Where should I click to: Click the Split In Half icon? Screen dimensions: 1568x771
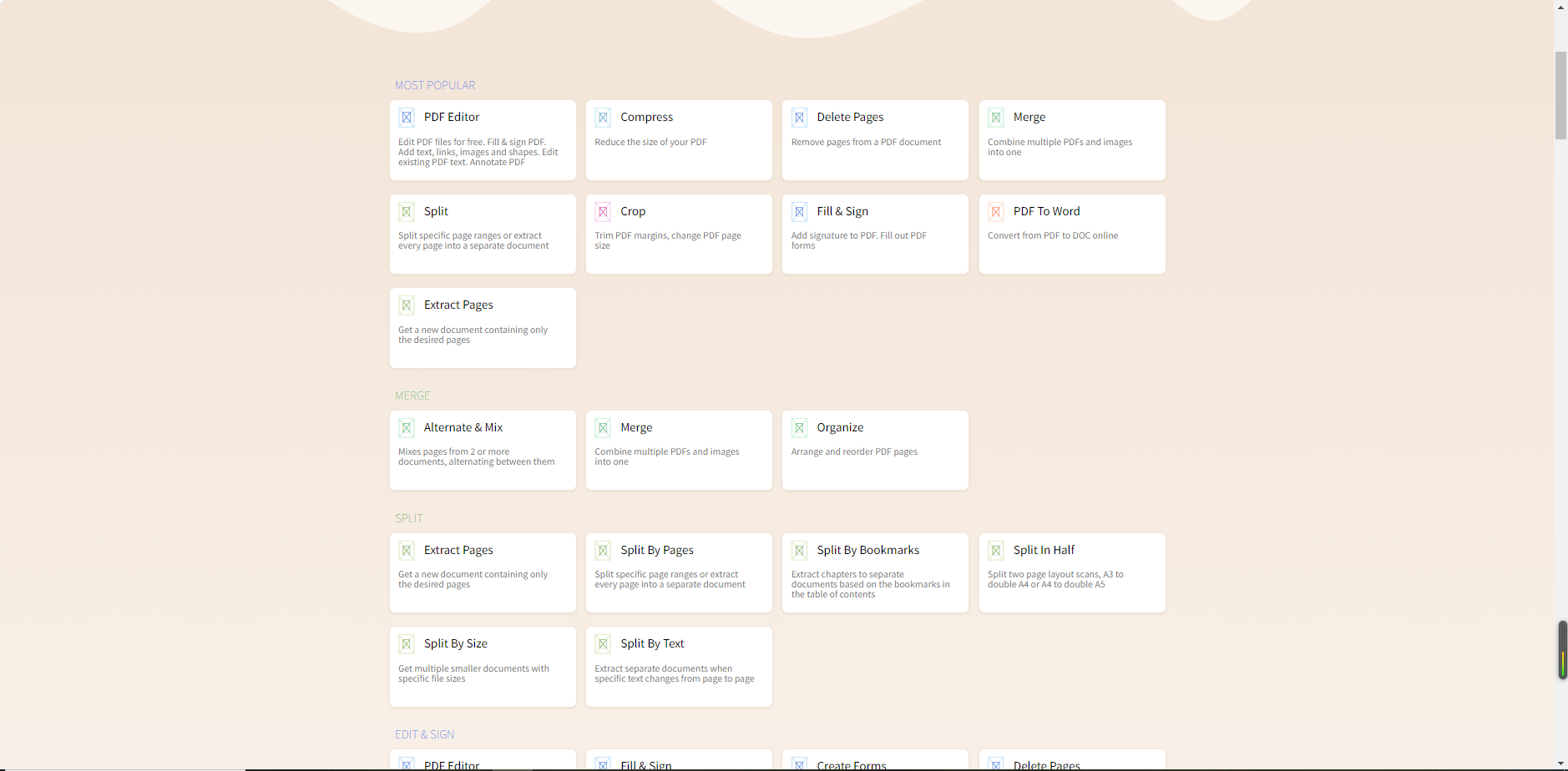coord(996,551)
